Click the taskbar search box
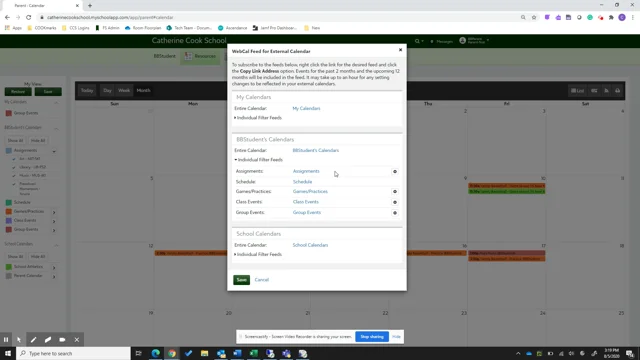The height and width of the screenshot is (360, 640). 73,353
